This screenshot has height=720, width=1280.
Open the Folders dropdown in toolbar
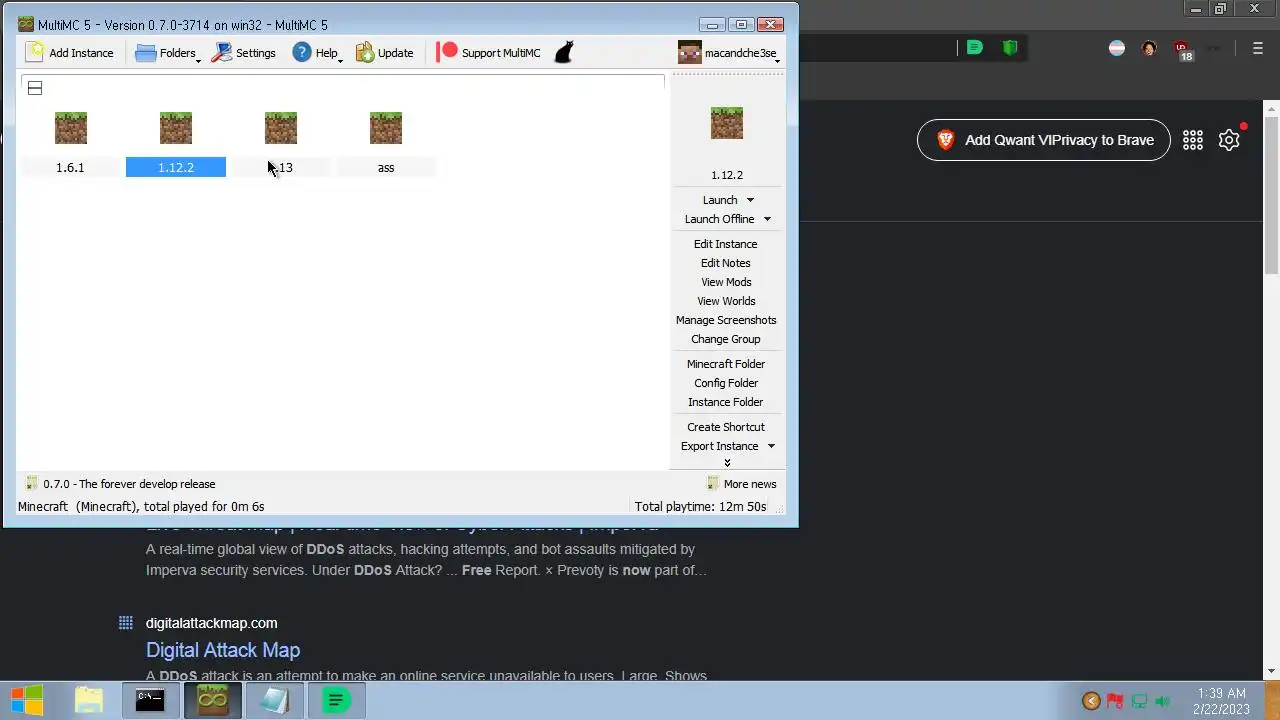click(x=168, y=53)
